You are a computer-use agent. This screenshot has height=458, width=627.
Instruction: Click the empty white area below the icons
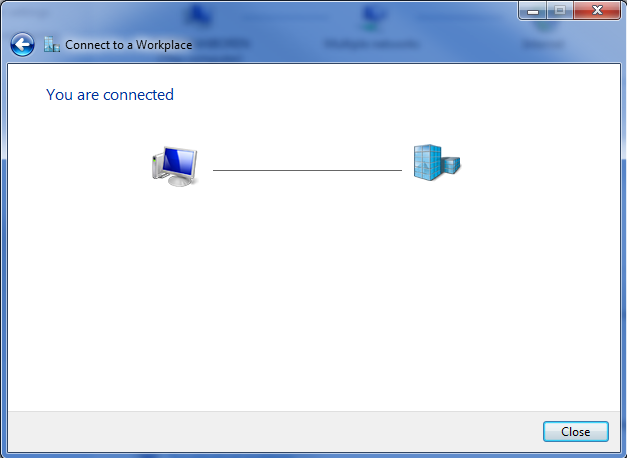click(x=312, y=300)
